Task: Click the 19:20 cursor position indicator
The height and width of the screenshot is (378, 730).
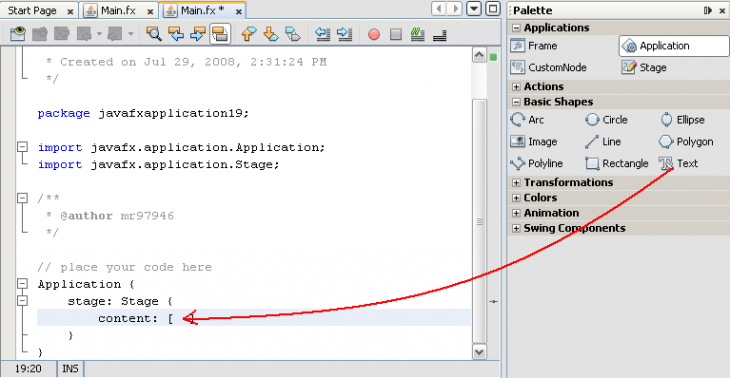Action: point(28,369)
